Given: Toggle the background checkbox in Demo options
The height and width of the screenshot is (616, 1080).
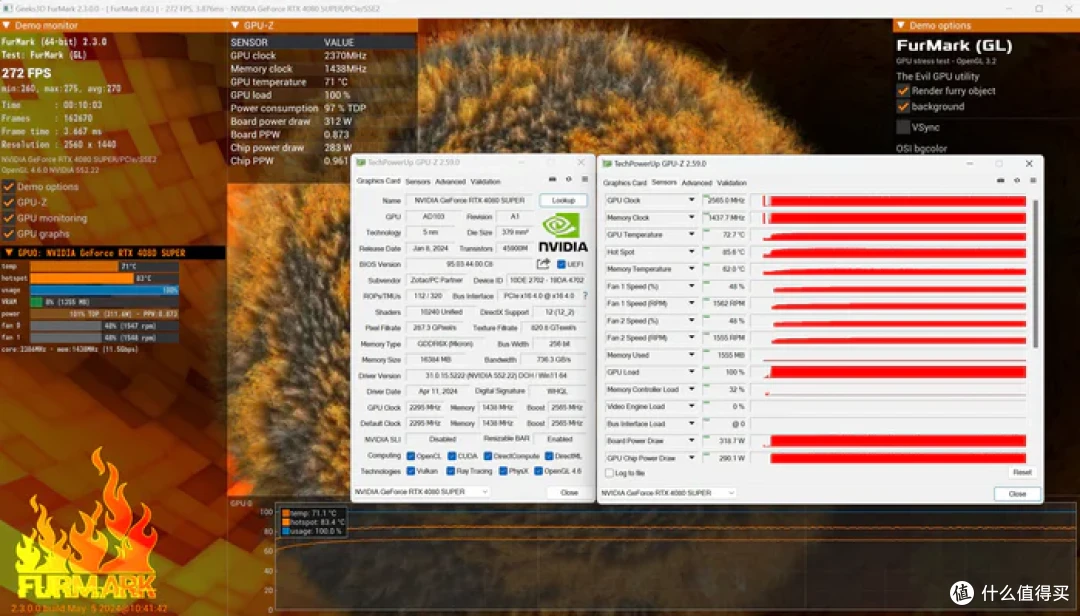Looking at the screenshot, I should pos(903,107).
